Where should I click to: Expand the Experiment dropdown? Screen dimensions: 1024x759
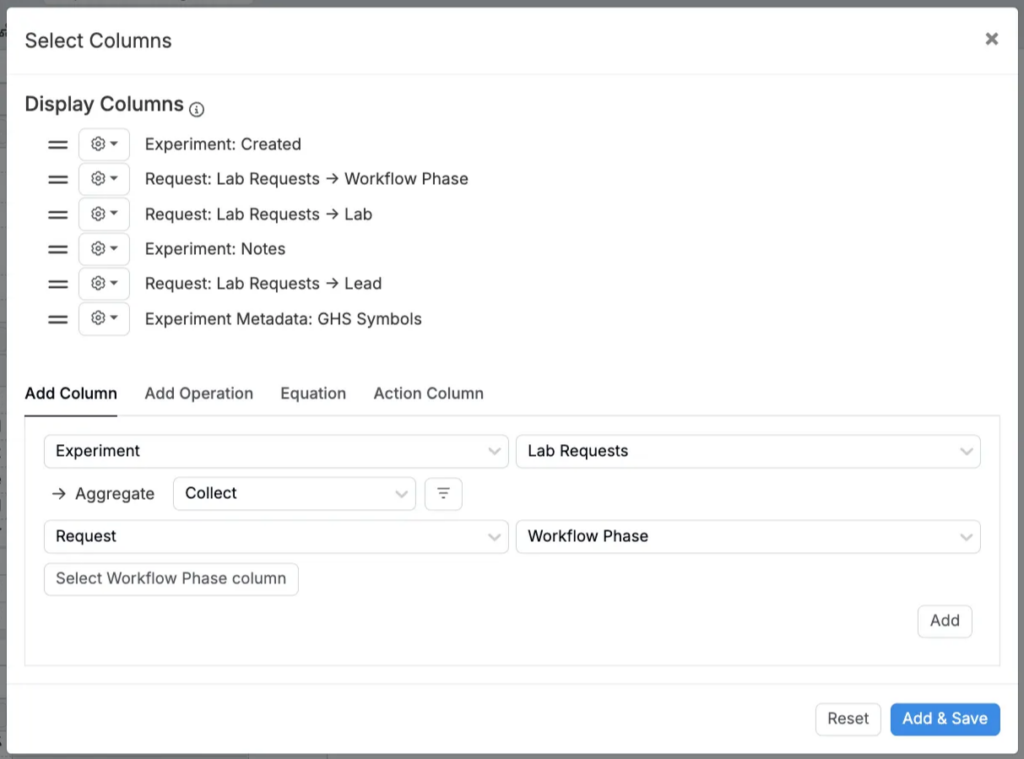276,451
